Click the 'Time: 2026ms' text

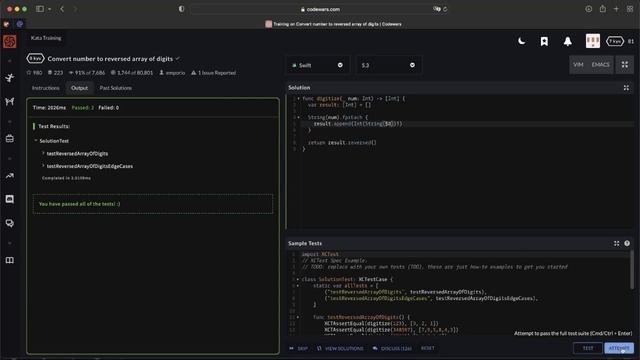tap(49, 108)
